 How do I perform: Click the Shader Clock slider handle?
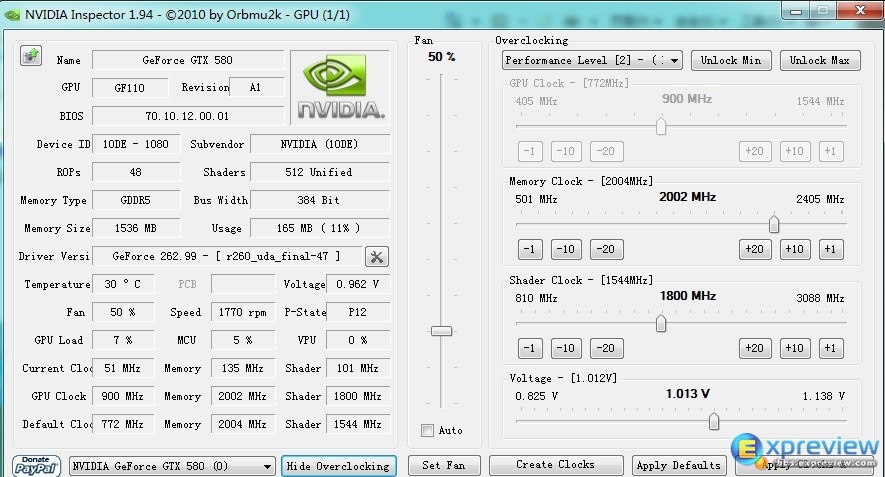click(x=661, y=323)
